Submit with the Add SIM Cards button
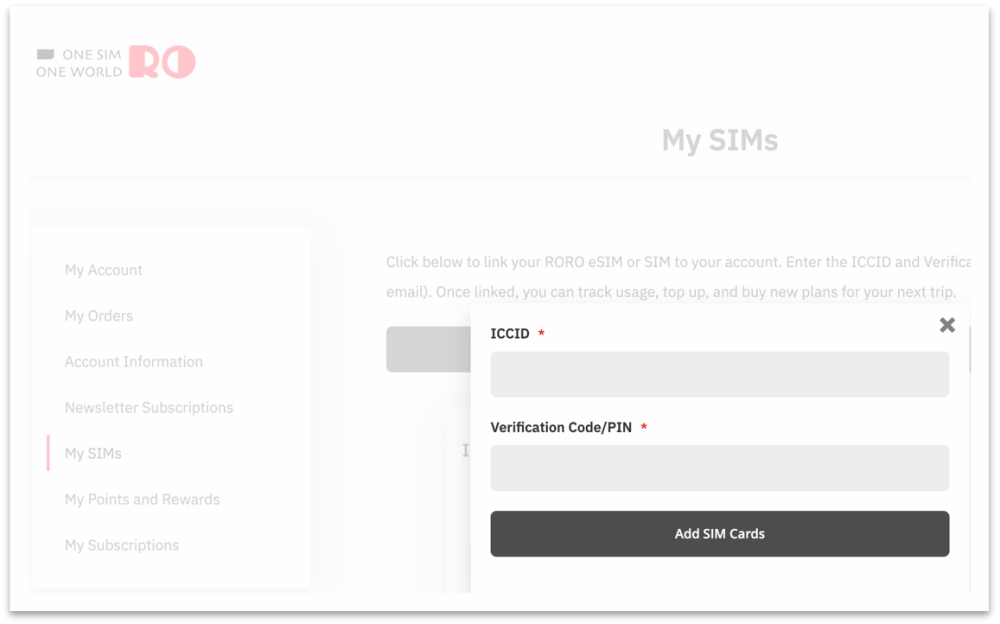This screenshot has width=1000, height=624. 719,533
